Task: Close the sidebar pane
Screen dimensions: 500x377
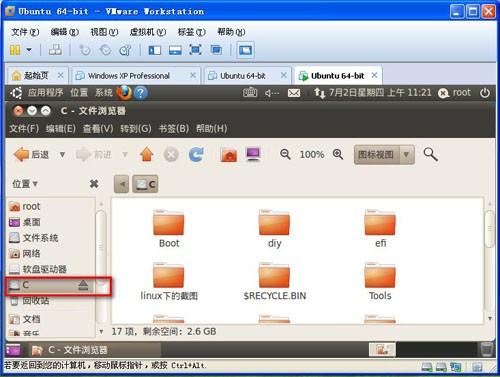Action: pyautogui.click(x=94, y=184)
